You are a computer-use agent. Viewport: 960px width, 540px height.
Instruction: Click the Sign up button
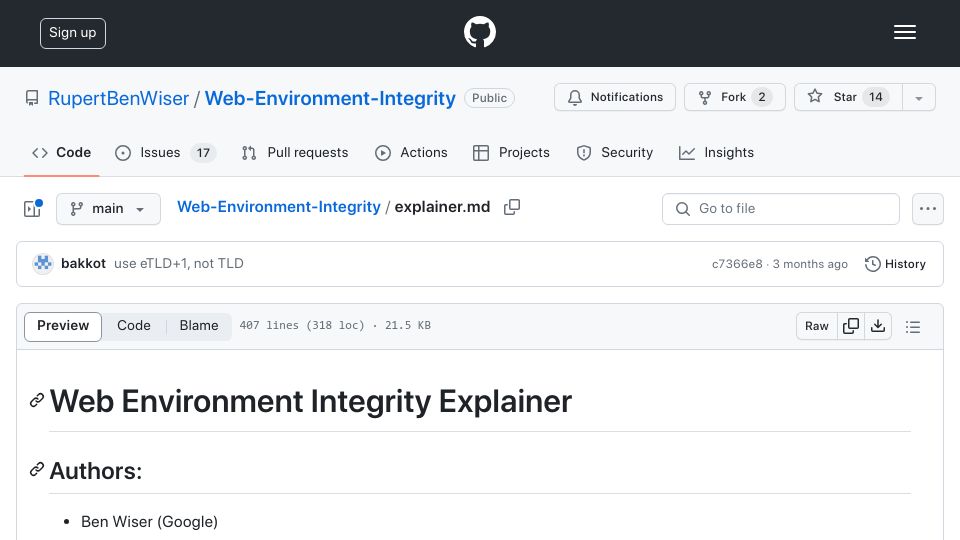click(73, 33)
